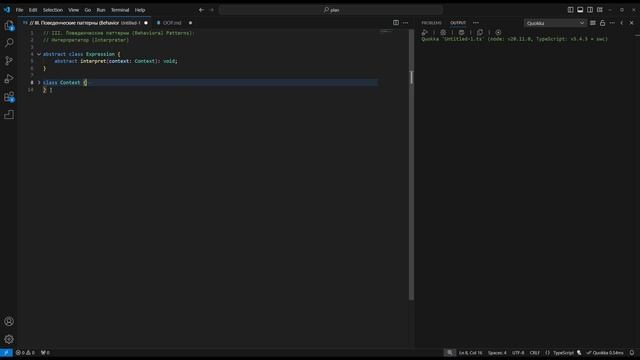Close the OOP.md tab via unsaved dot
This screenshot has width=640, height=360.
point(190,23)
